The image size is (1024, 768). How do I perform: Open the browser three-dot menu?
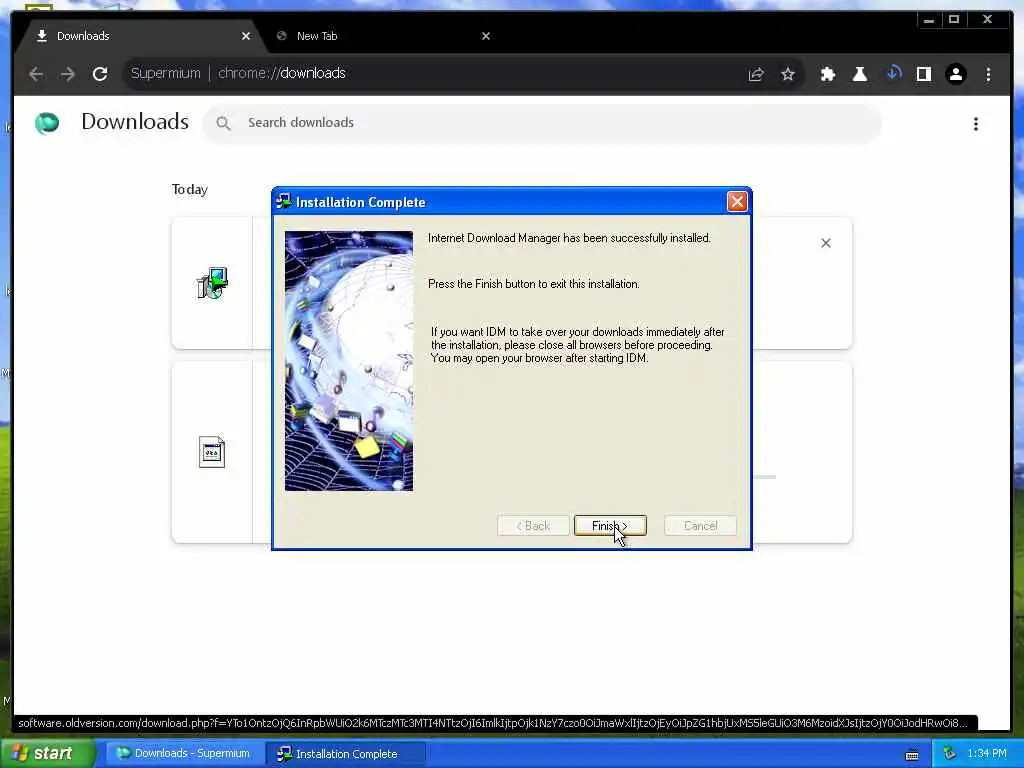pos(988,74)
